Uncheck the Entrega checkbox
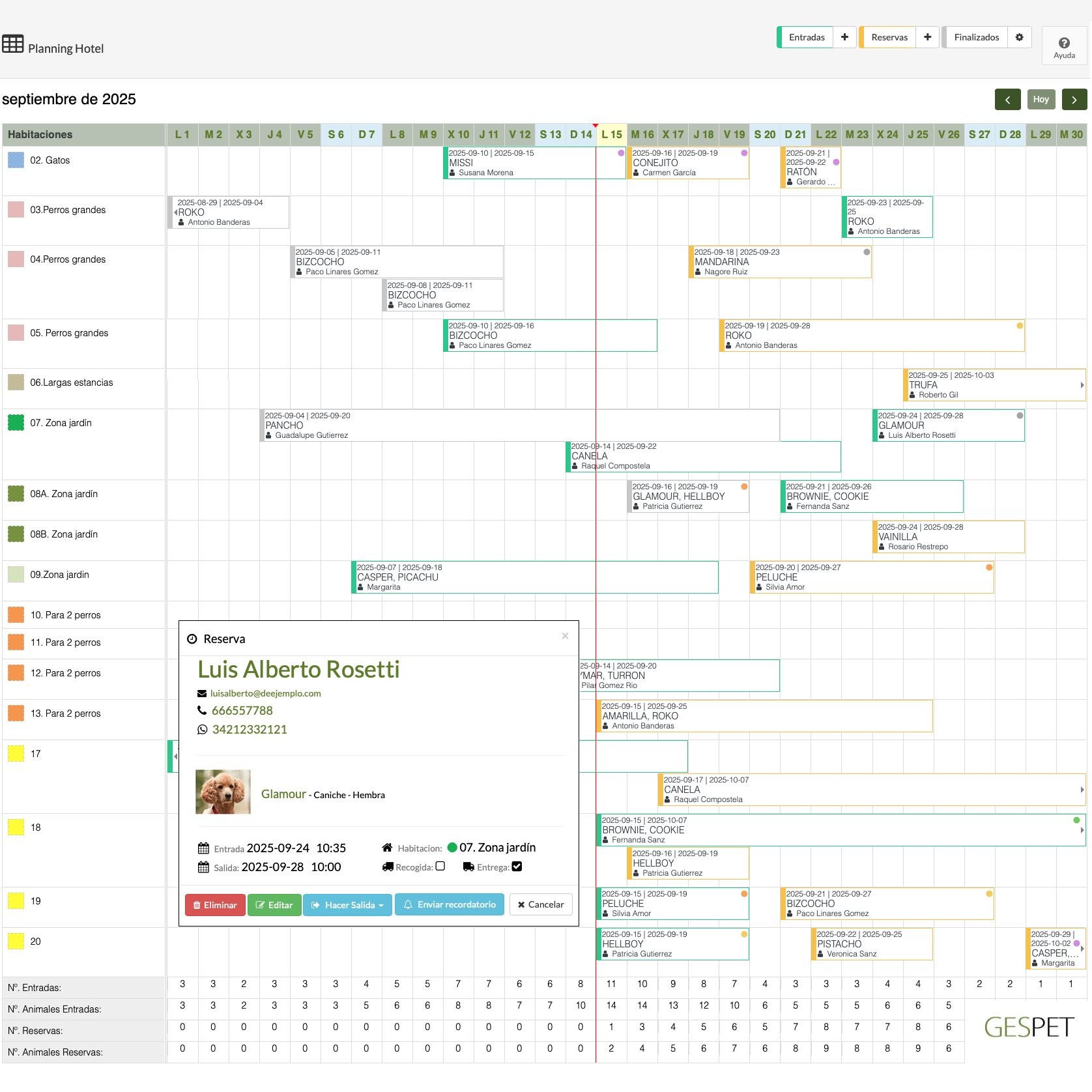Screen dimensions: 1092x1092 pyautogui.click(x=517, y=867)
